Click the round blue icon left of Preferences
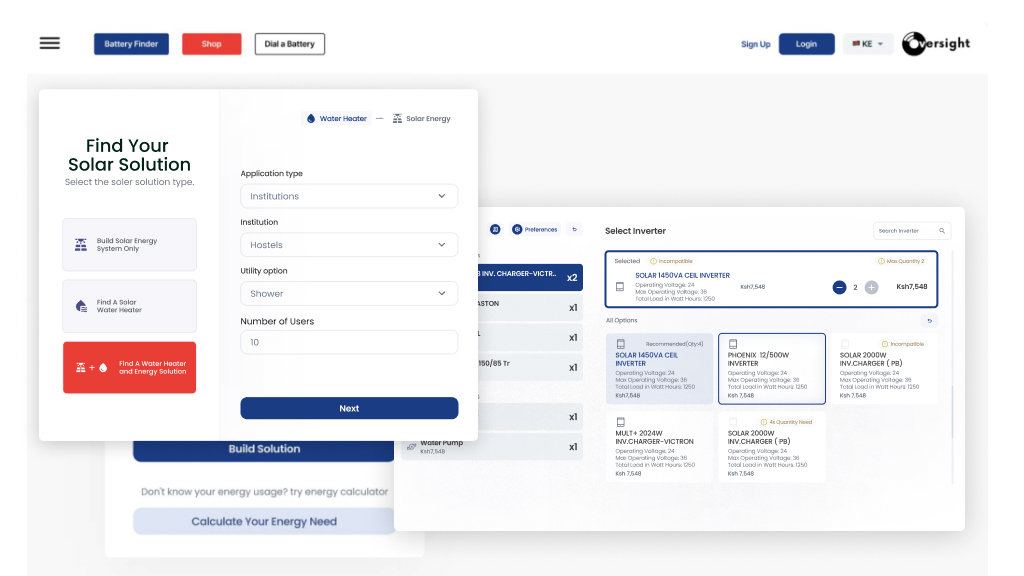 (x=495, y=230)
